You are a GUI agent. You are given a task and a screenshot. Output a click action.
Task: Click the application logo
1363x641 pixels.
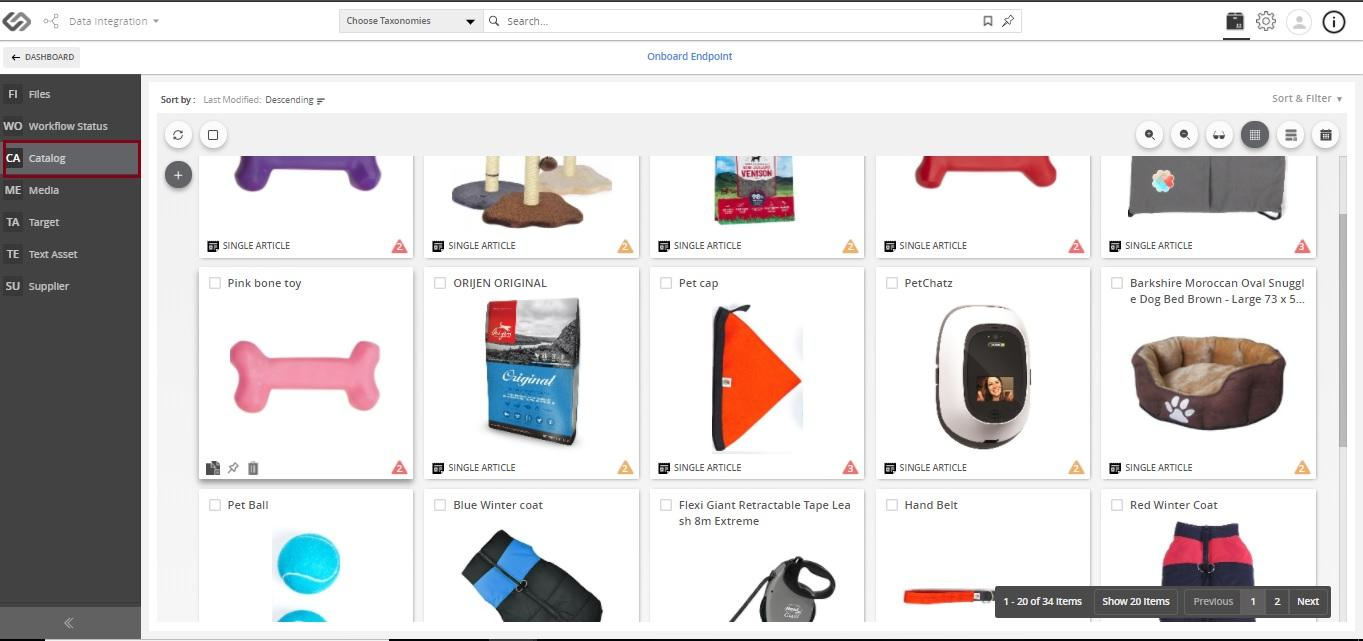[x=17, y=21]
